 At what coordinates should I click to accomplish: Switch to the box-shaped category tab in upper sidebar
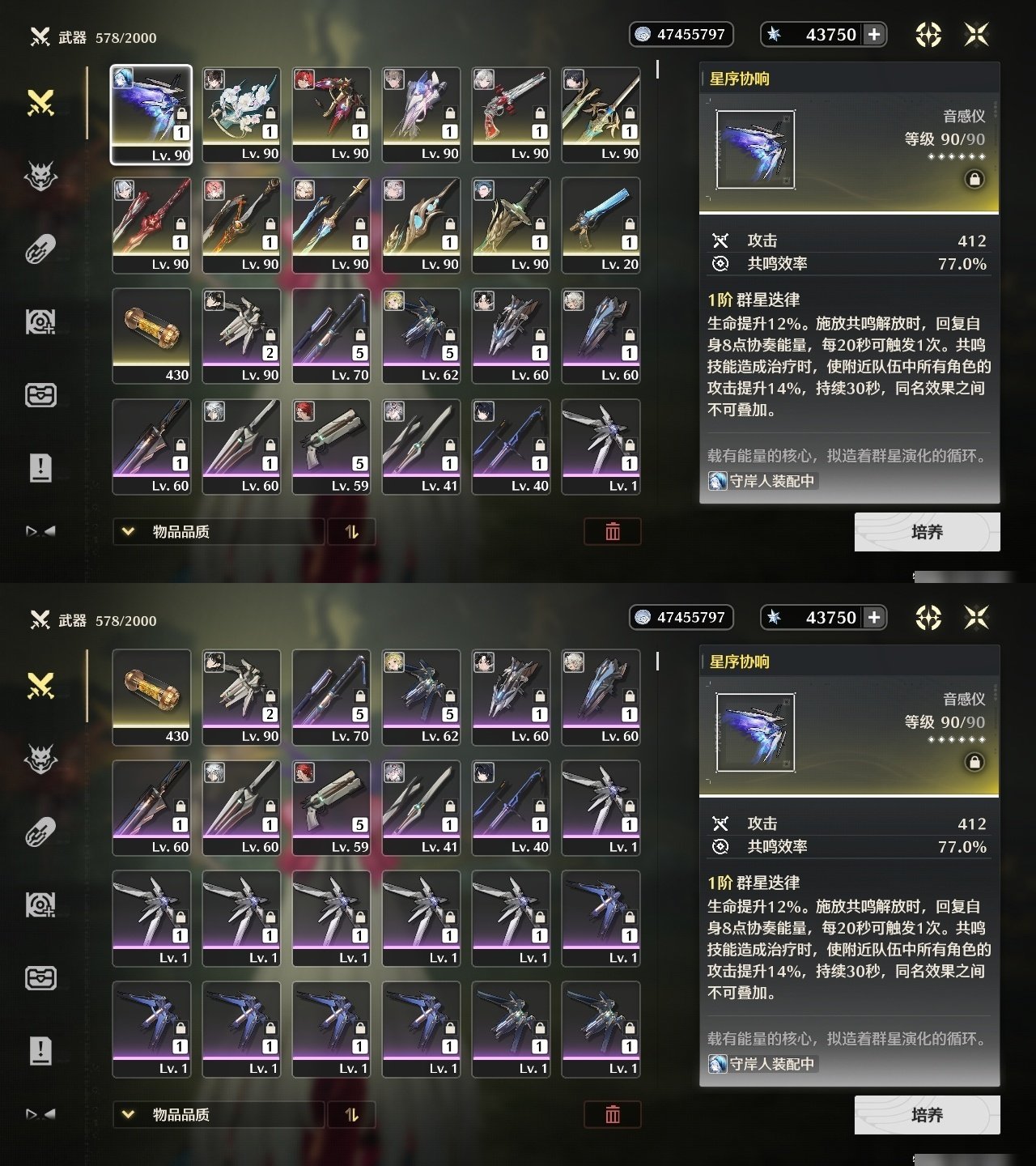40,394
